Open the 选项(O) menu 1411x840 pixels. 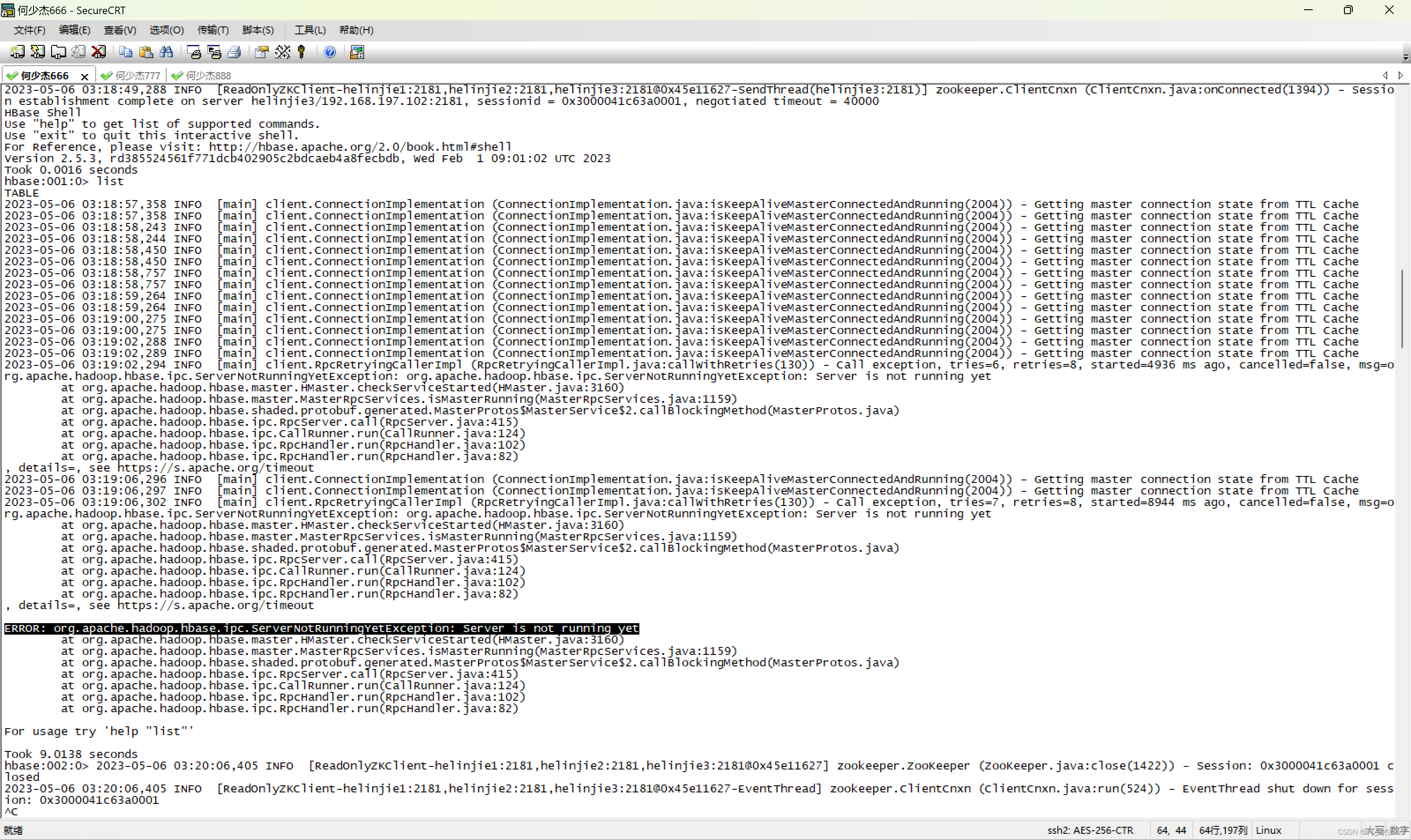(x=167, y=30)
